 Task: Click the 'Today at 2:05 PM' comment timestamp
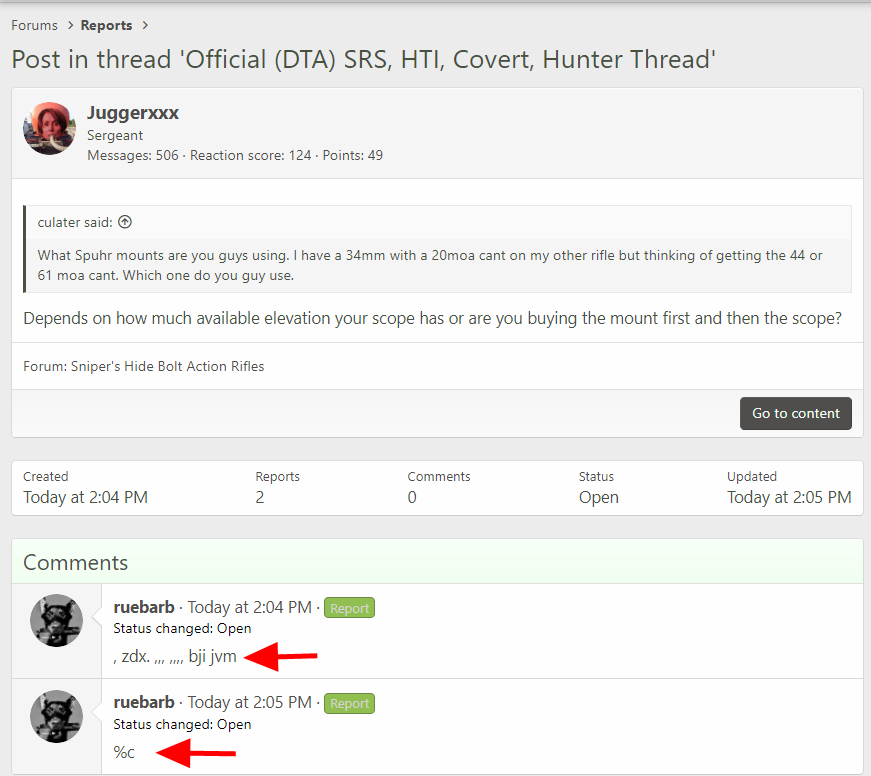coord(249,703)
